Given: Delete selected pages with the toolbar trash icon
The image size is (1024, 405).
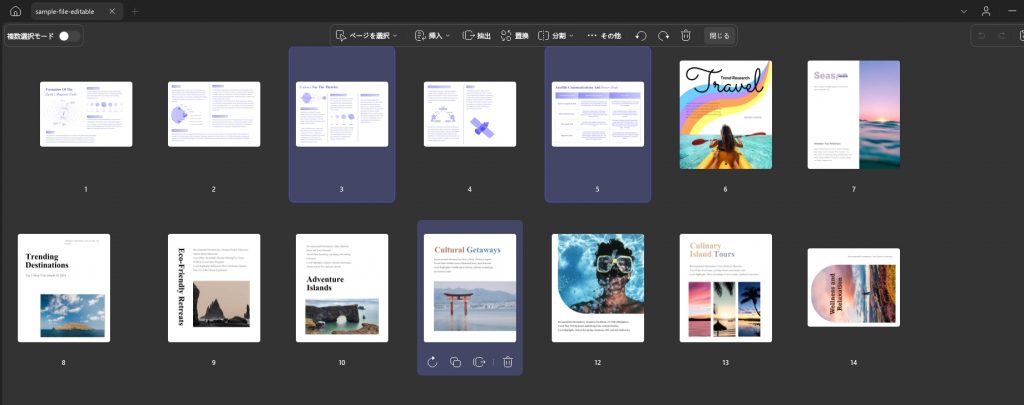Looking at the screenshot, I should 686,35.
